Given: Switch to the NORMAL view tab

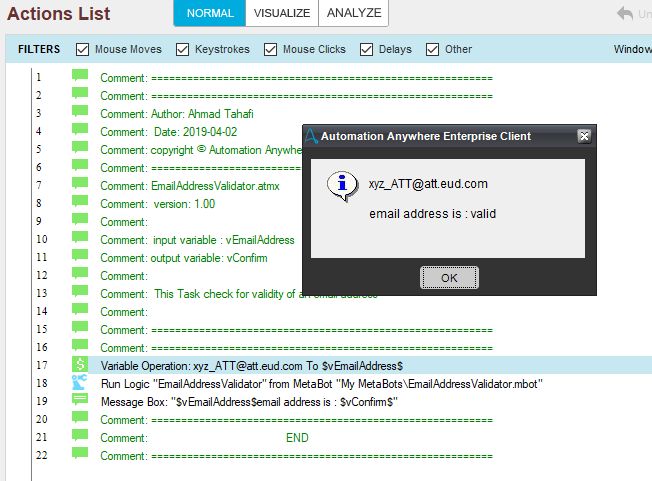Looking at the screenshot, I should [210, 13].
